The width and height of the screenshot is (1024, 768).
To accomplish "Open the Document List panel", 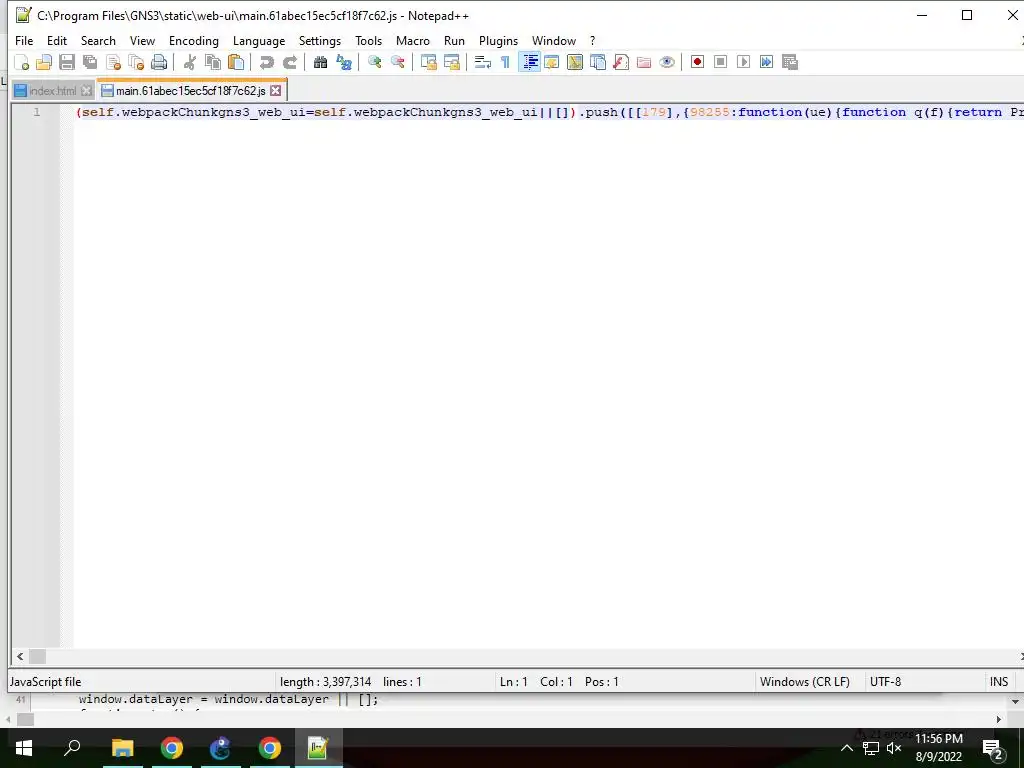I will (598, 62).
